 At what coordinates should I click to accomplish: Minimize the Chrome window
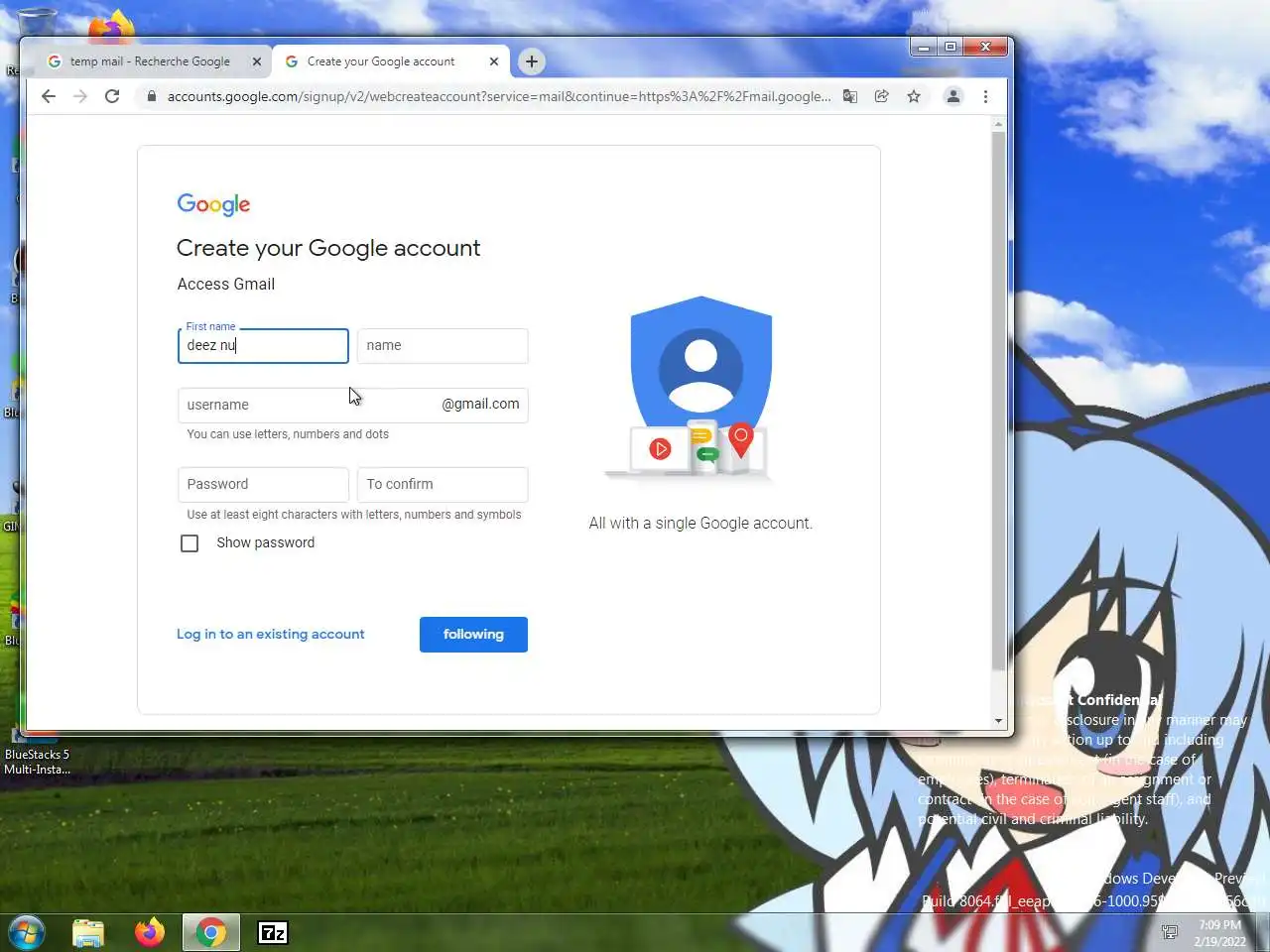(x=924, y=47)
